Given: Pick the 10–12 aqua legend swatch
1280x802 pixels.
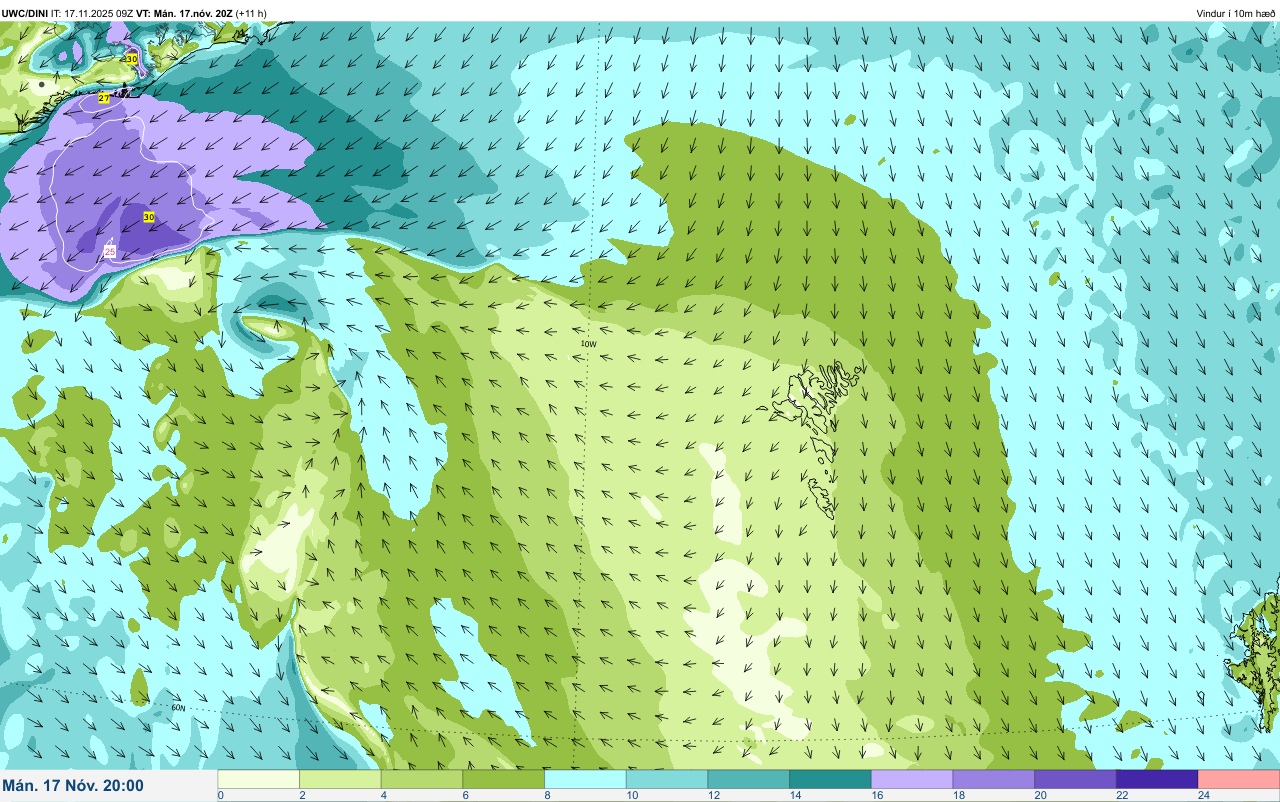Looking at the screenshot, I should 667,779.
